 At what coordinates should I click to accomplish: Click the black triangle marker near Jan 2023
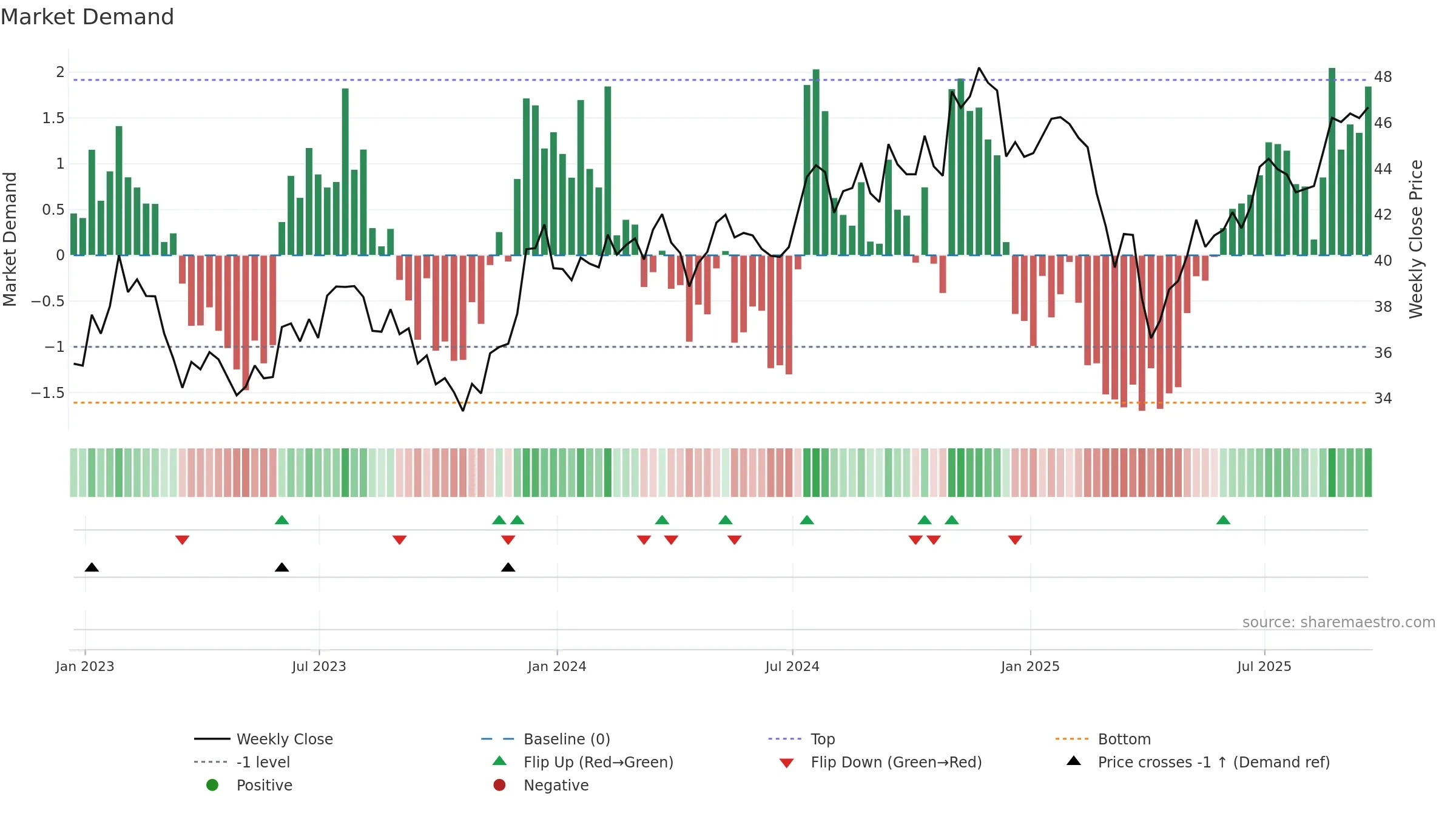point(92,567)
